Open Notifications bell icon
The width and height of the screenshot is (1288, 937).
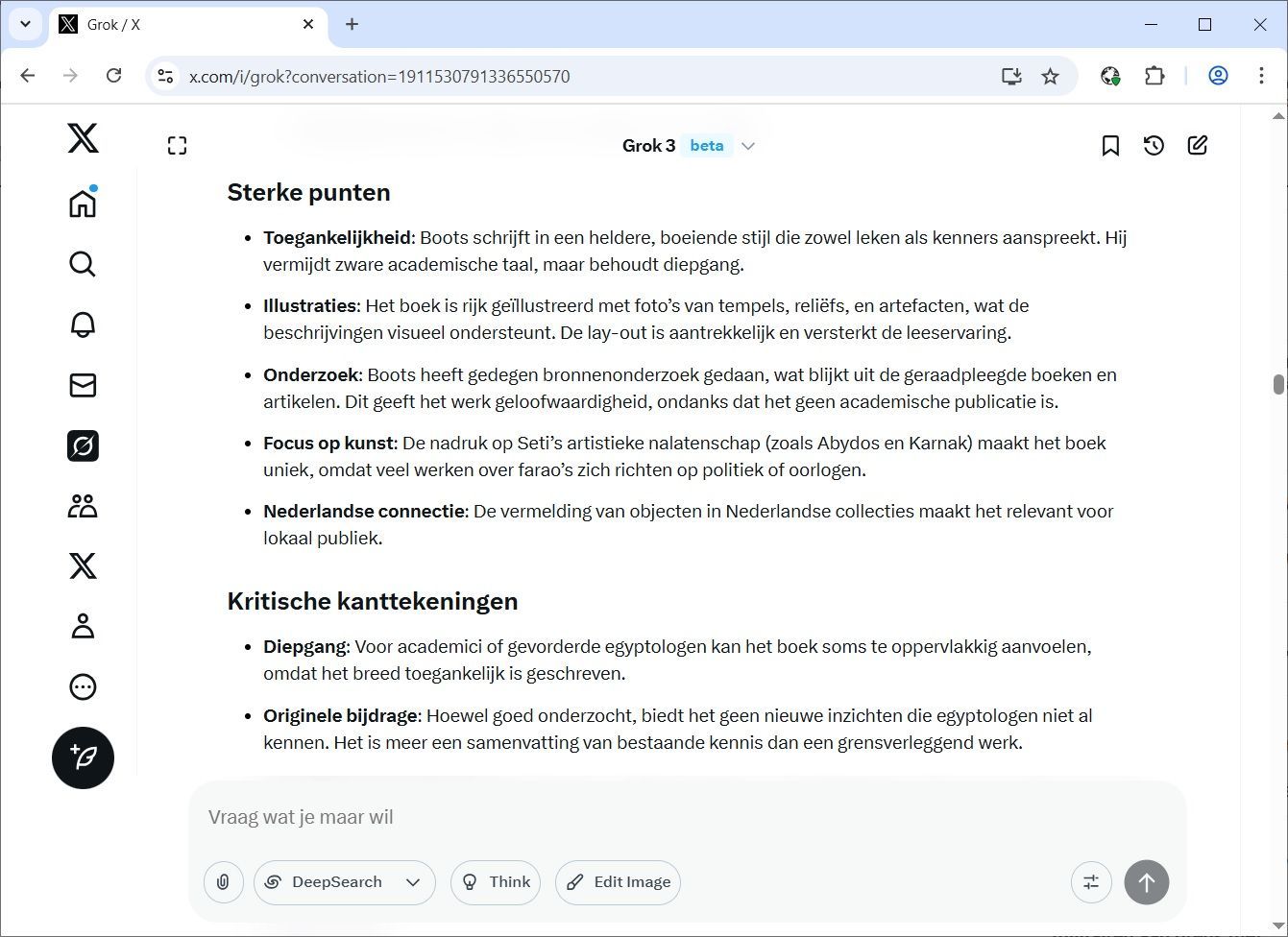click(83, 324)
